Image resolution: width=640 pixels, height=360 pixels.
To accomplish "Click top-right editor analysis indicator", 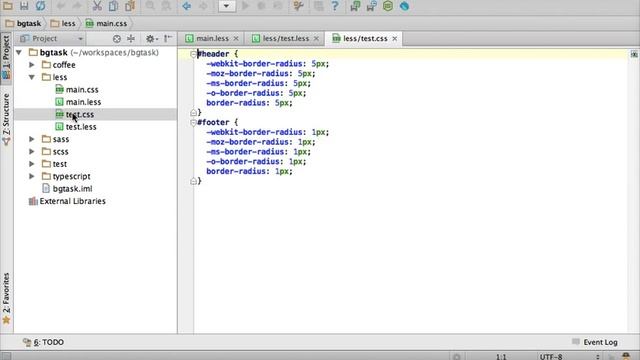I will 634,54.
